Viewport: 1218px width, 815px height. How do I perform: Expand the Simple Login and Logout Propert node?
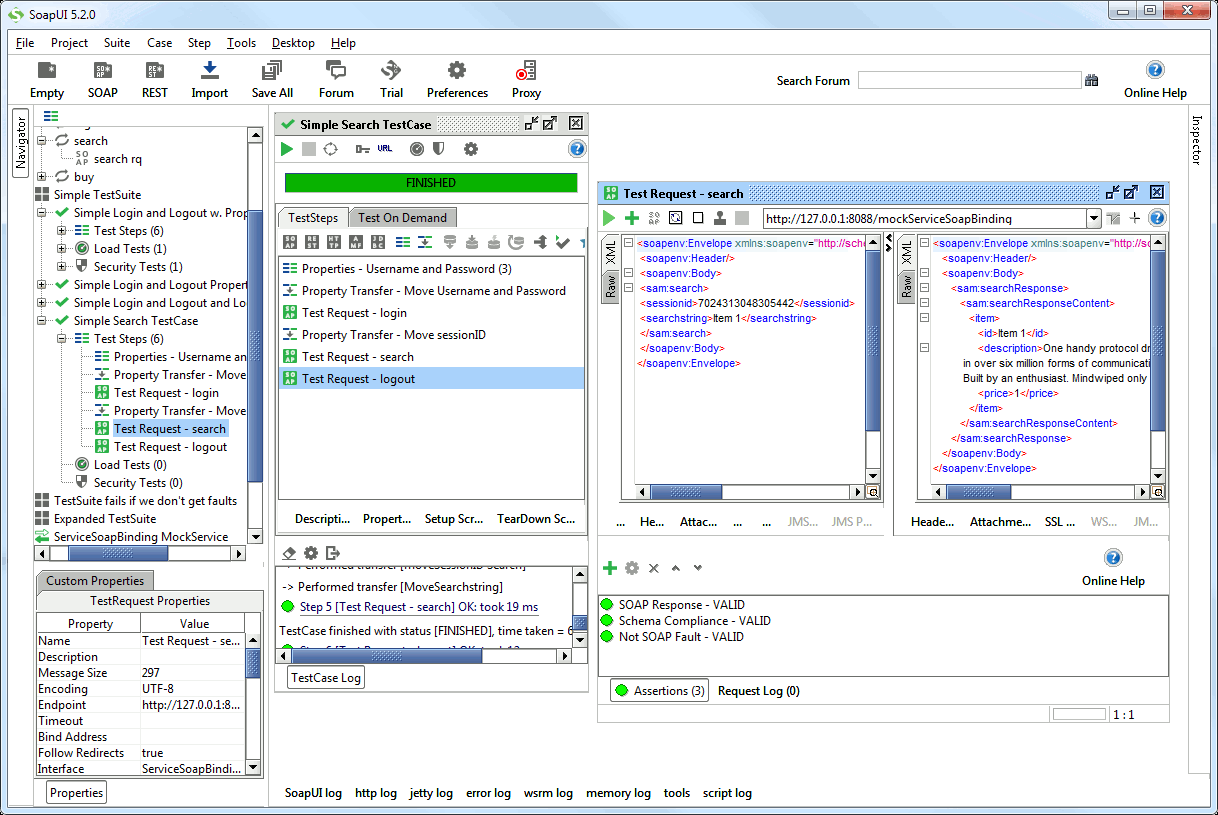(x=43, y=285)
